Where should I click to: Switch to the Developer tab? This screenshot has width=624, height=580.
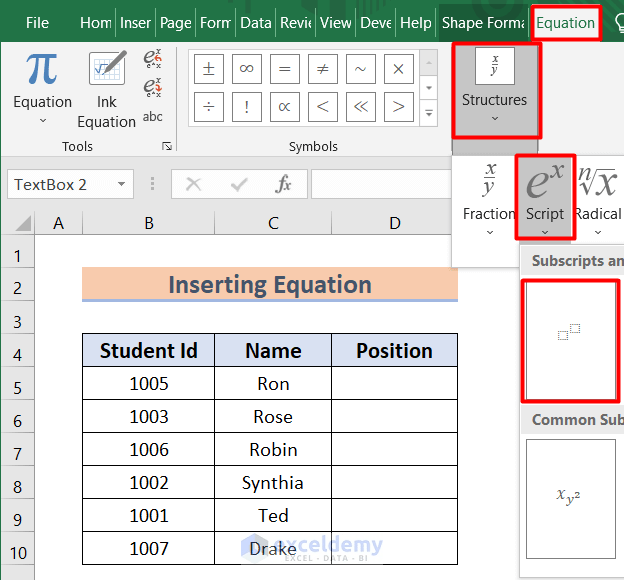[376, 23]
